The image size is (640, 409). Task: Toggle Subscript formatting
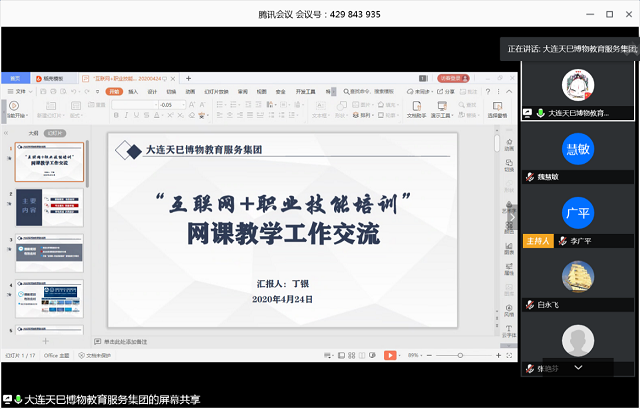coord(181,116)
